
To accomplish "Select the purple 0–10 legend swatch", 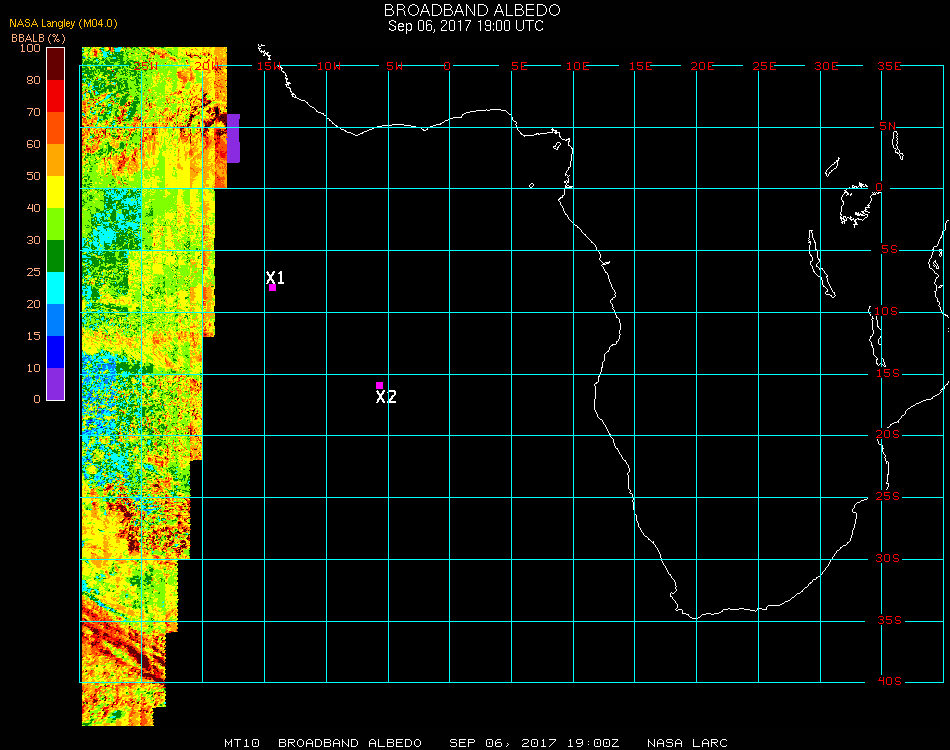I will [x=56, y=383].
